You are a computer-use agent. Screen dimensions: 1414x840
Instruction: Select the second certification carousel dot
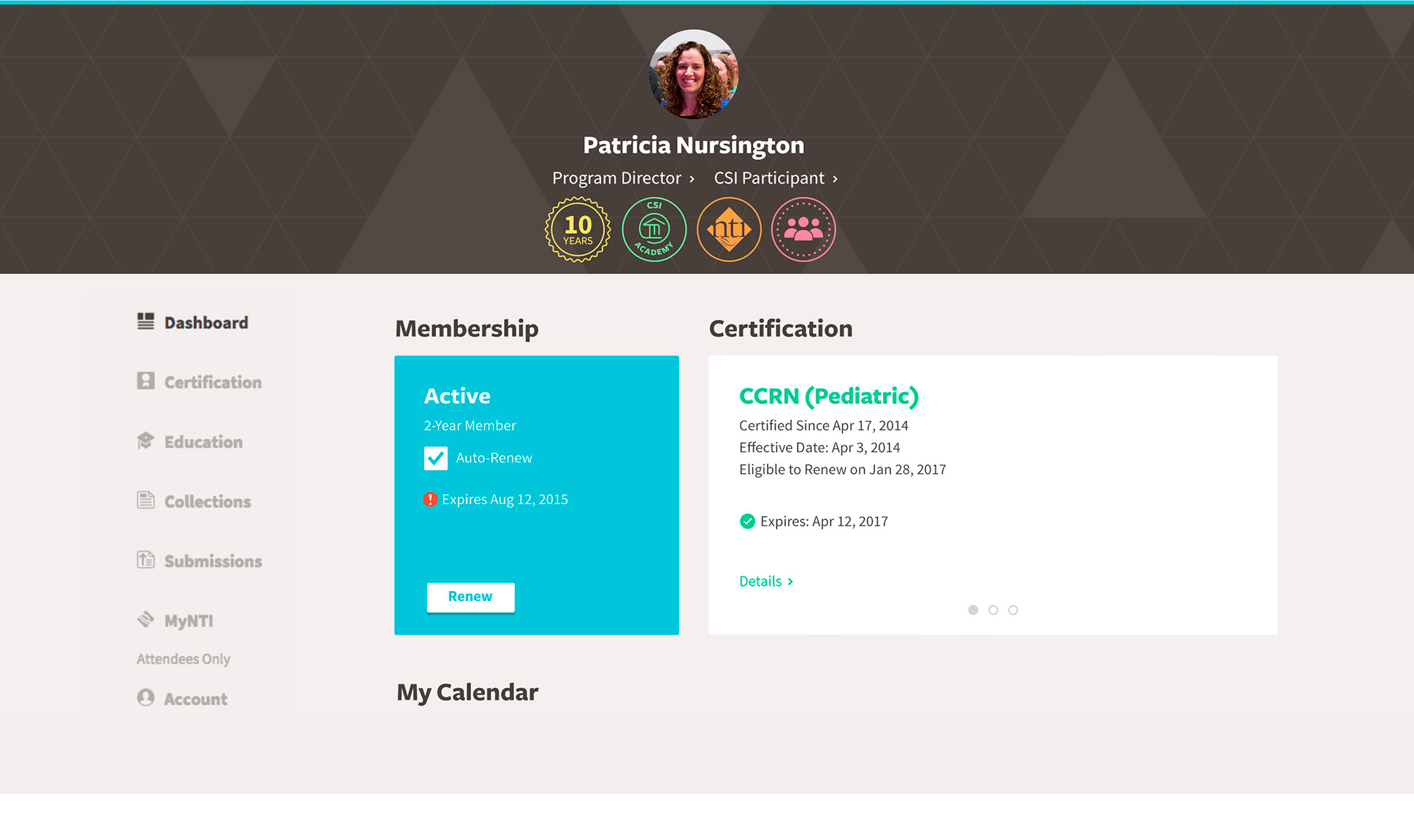[993, 610]
